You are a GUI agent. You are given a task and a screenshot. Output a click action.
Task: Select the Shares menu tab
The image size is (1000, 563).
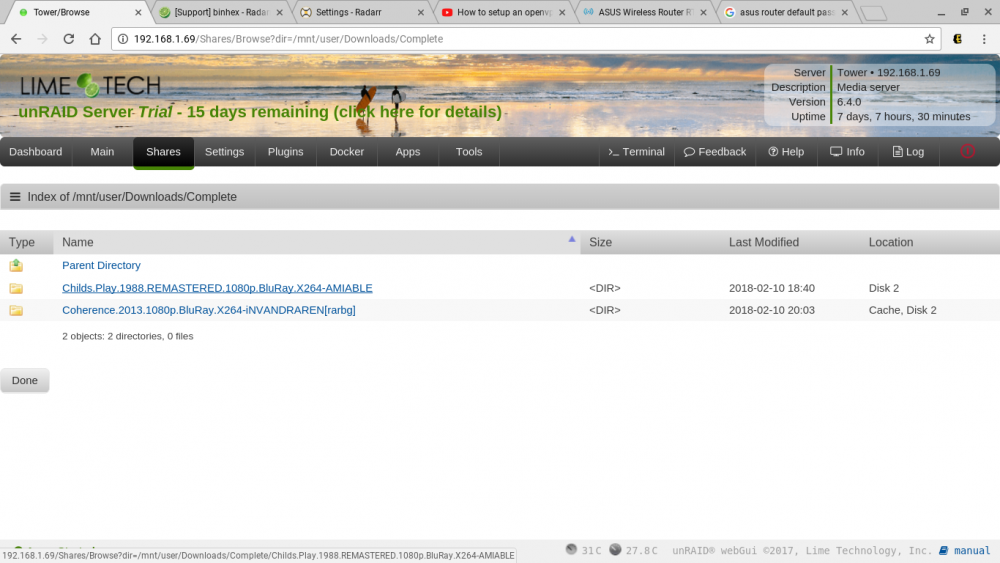(x=163, y=152)
